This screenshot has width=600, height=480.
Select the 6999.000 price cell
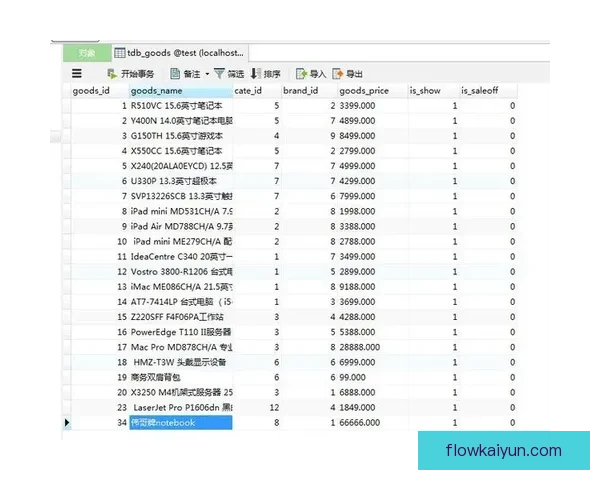coord(373,362)
